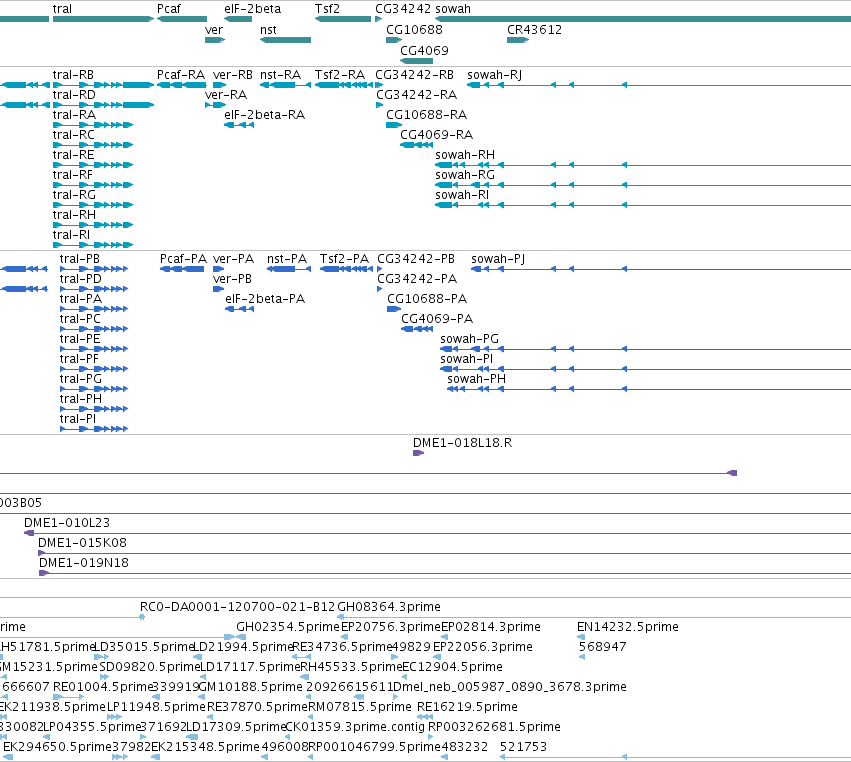Select protein label Tsf2-PA

coord(344,259)
